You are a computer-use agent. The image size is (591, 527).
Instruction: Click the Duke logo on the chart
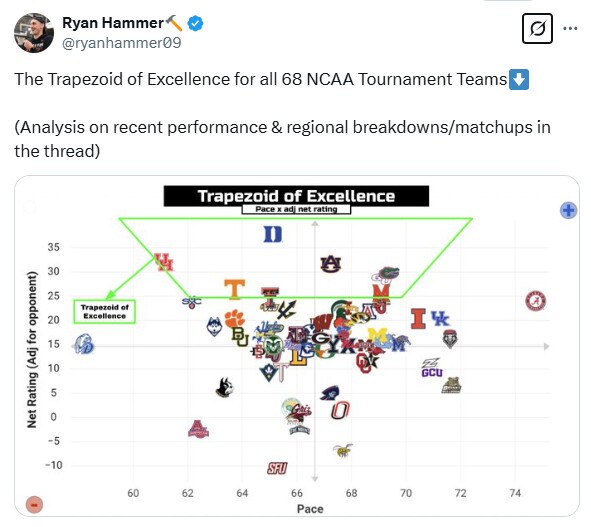(x=273, y=234)
